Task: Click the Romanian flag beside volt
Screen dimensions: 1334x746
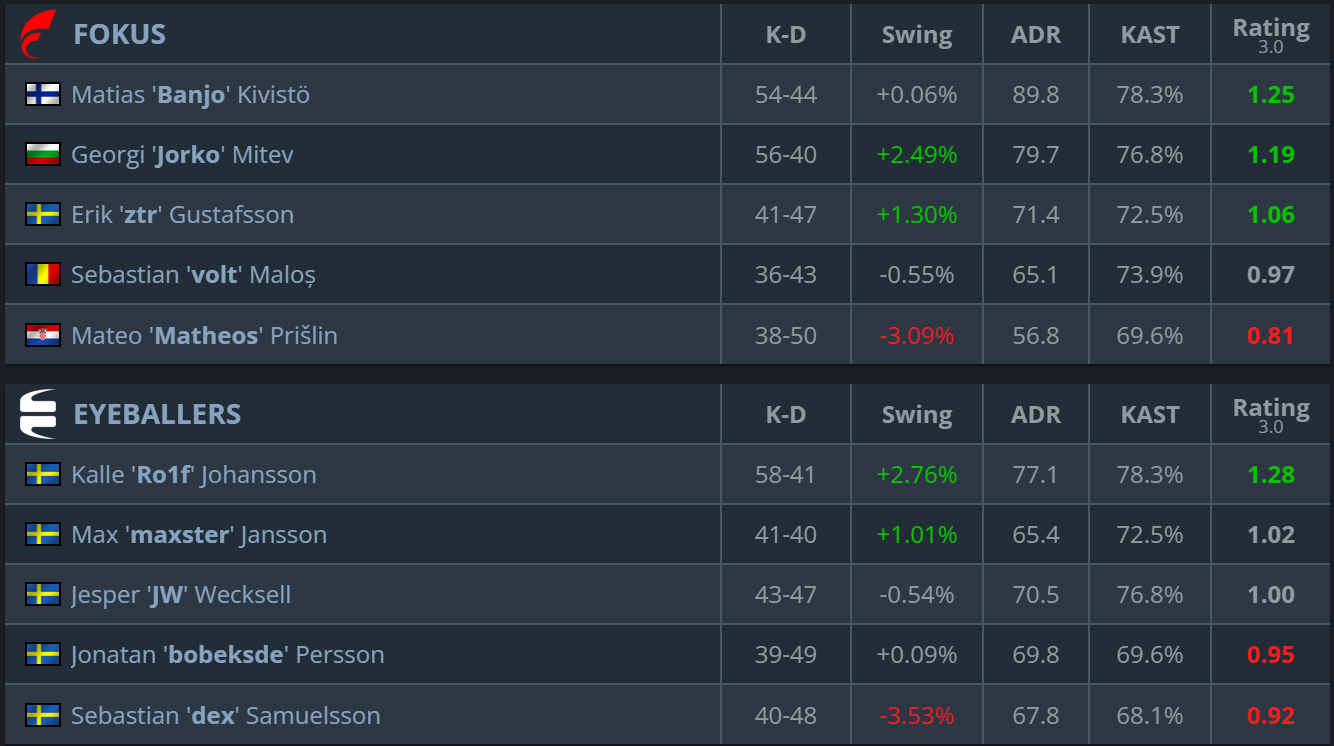Action: (43, 275)
